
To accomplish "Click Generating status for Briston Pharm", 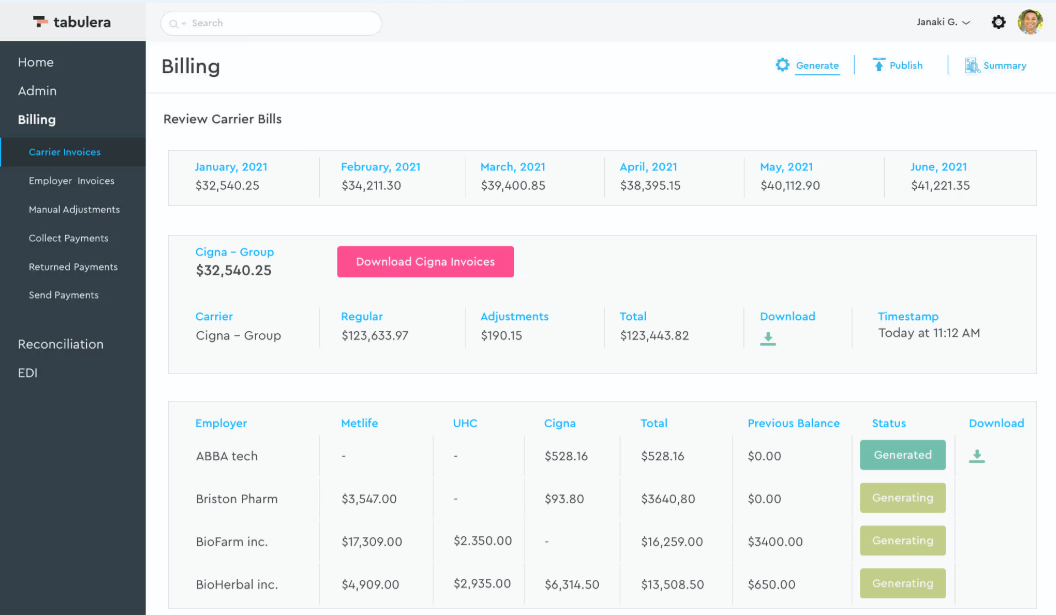I will [x=902, y=498].
